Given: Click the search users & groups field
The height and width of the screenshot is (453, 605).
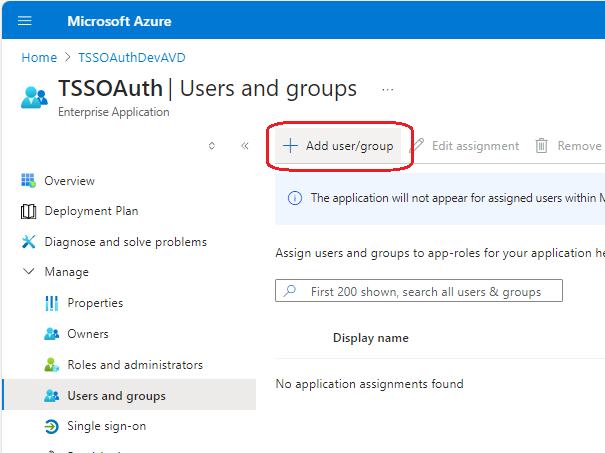Looking at the screenshot, I should [419, 291].
